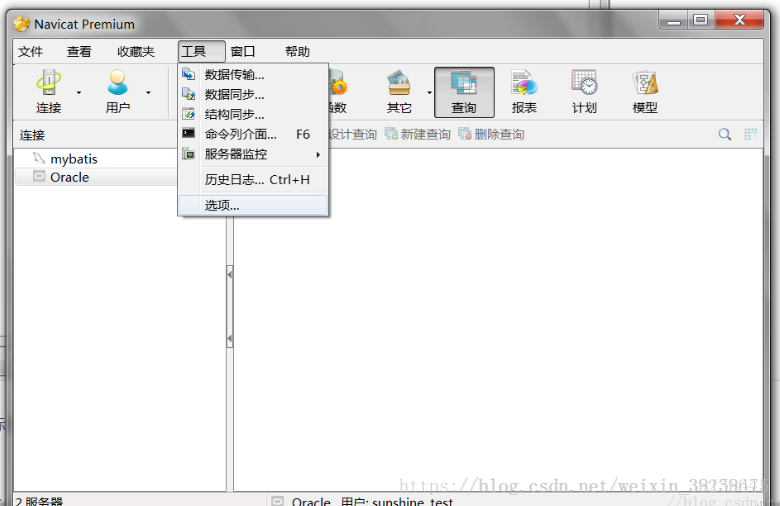The width and height of the screenshot is (780, 506).
Task: Open the 帮助 help menu
Action: 297,51
